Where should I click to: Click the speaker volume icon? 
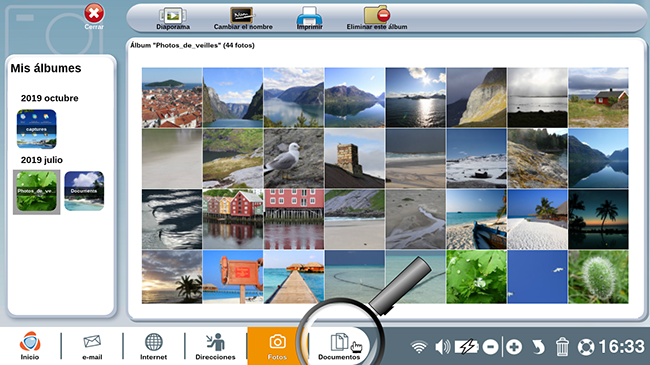click(x=442, y=347)
